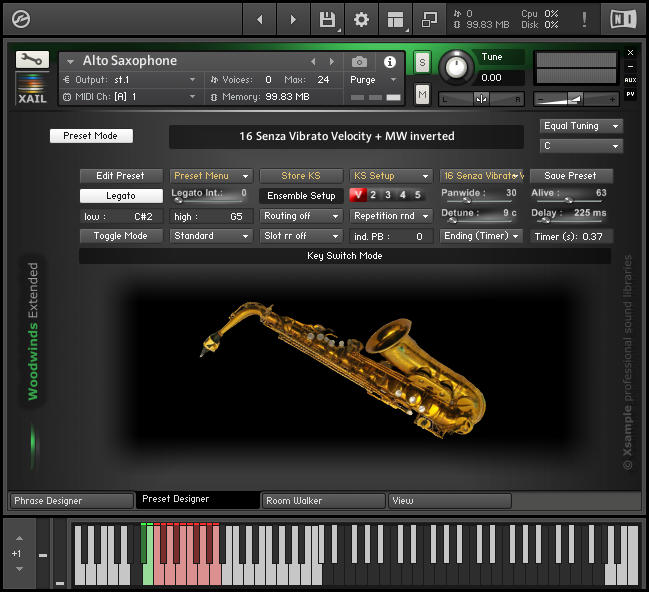Click Store KS button
The width and height of the screenshot is (649, 592).
coord(301,176)
